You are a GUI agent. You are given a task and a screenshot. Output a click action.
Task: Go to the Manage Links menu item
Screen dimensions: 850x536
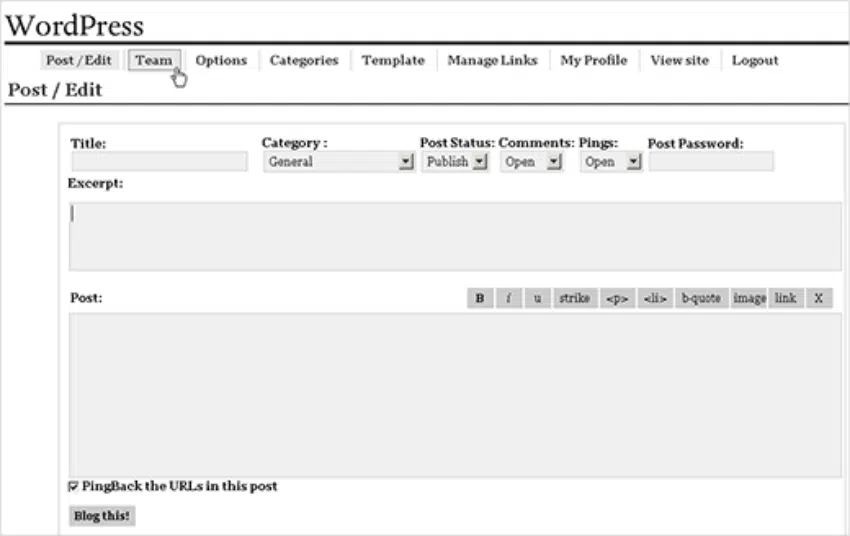point(492,60)
